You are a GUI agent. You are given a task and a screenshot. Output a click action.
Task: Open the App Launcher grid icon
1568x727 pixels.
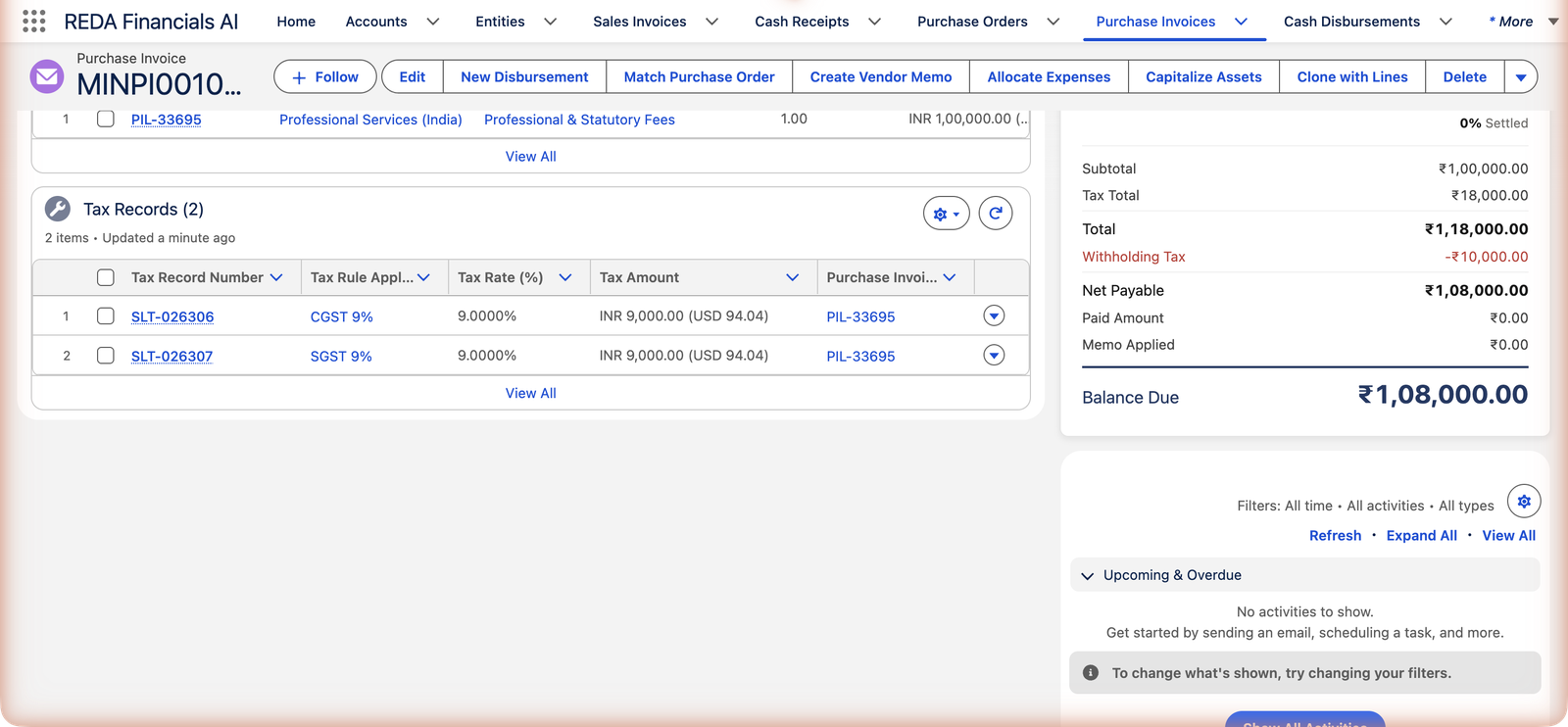click(x=34, y=22)
